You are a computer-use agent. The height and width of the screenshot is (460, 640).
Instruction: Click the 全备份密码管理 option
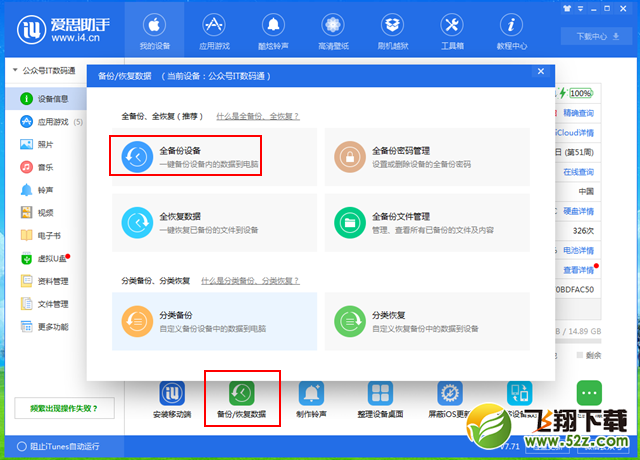tap(427, 157)
